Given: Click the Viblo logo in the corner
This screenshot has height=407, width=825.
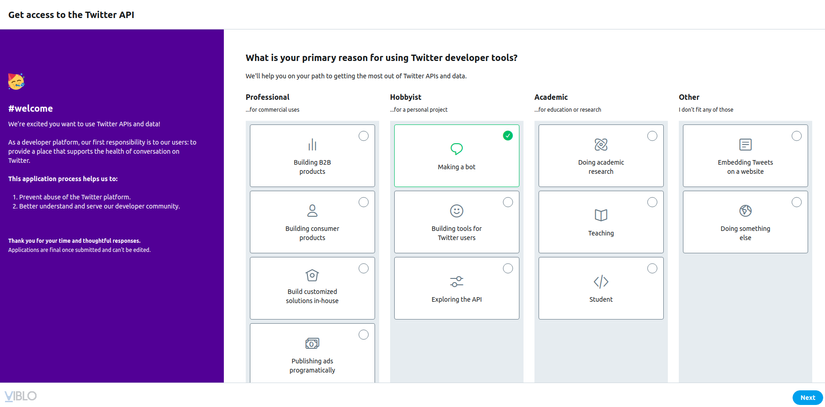Looking at the screenshot, I should [x=20, y=396].
